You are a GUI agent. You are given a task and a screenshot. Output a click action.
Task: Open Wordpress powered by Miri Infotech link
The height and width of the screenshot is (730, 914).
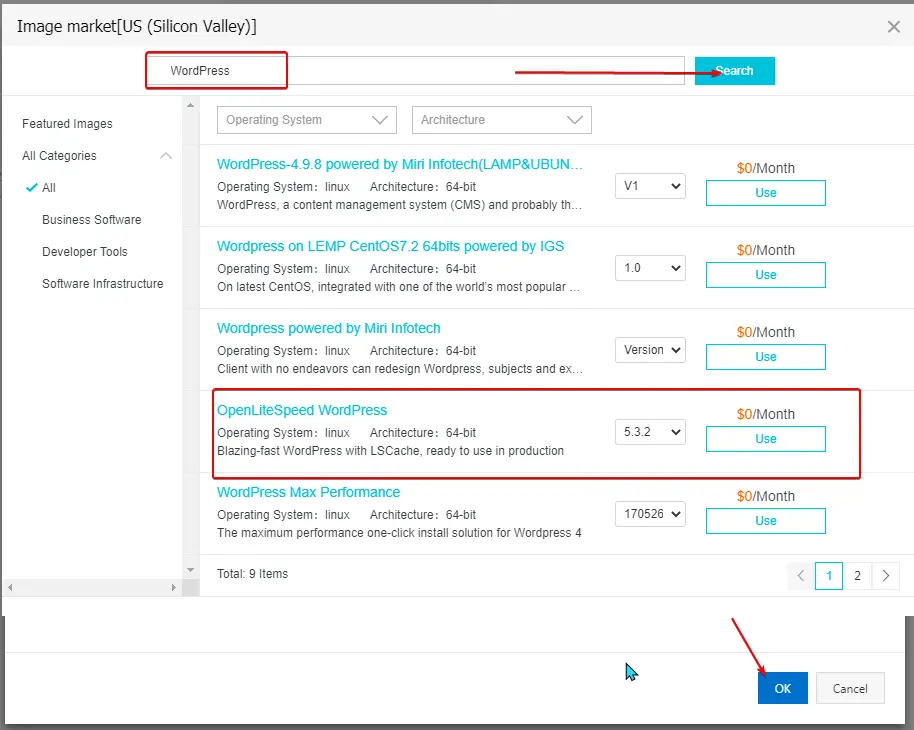pos(329,328)
